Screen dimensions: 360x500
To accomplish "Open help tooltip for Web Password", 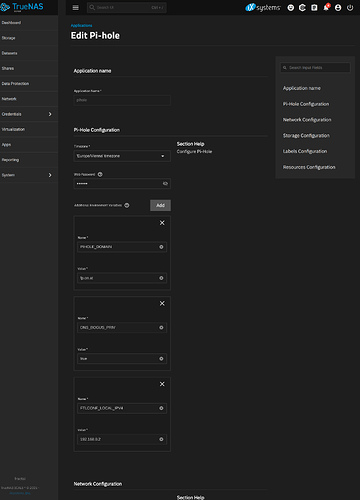I will 100,174.
